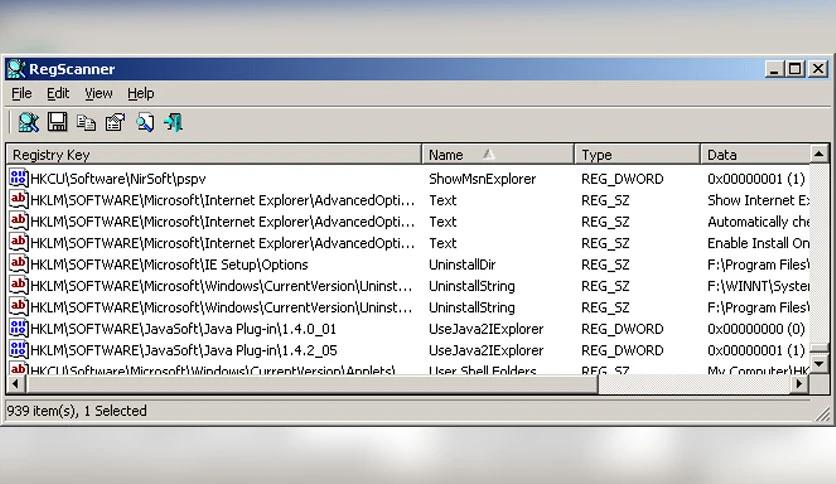Open the View menu
The image size is (836, 484).
pos(99,93)
